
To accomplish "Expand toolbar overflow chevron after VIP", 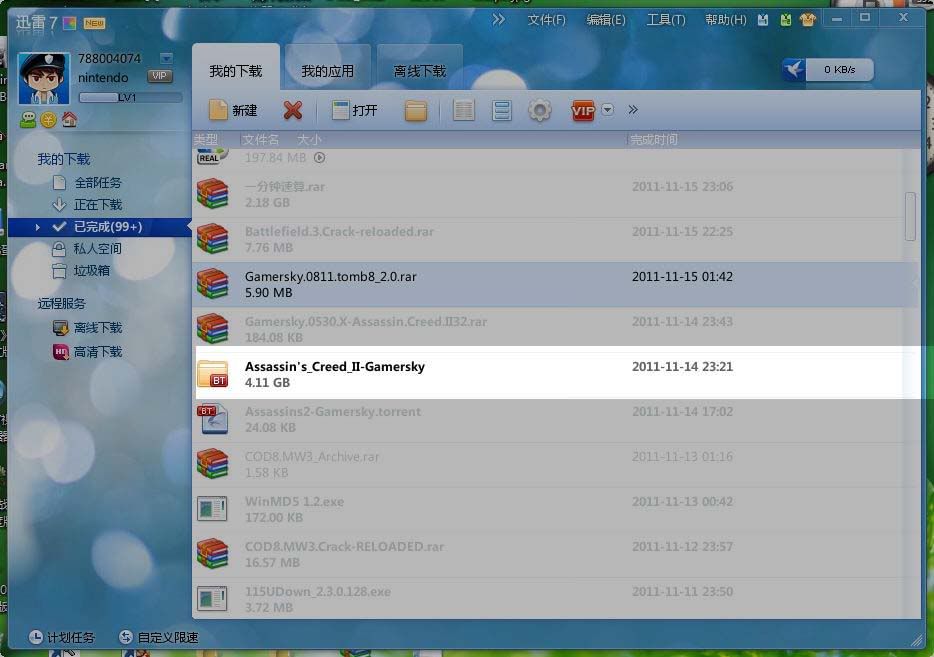I will pyautogui.click(x=632, y=110).
